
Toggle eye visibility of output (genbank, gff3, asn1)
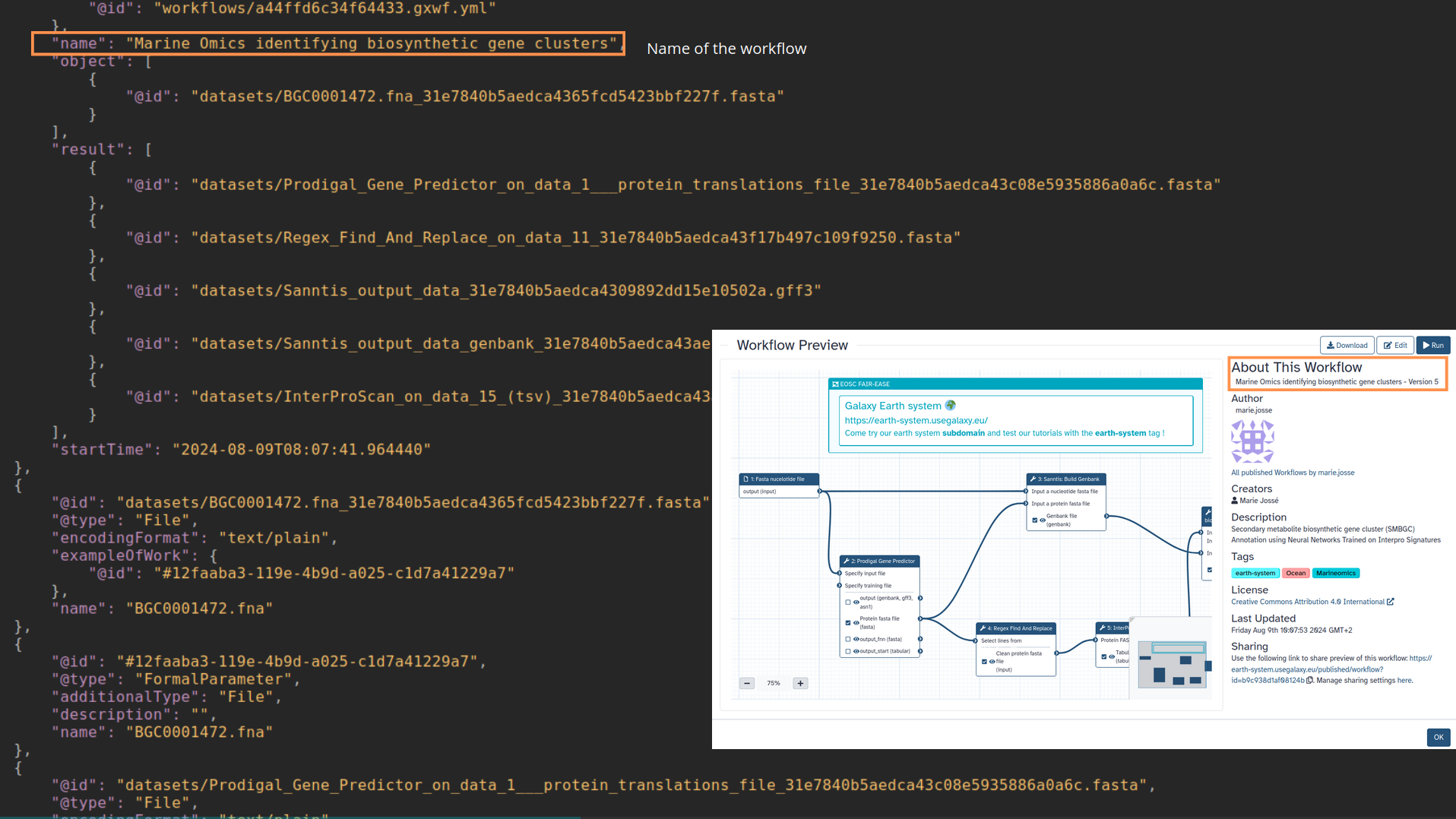click(856, 602)
